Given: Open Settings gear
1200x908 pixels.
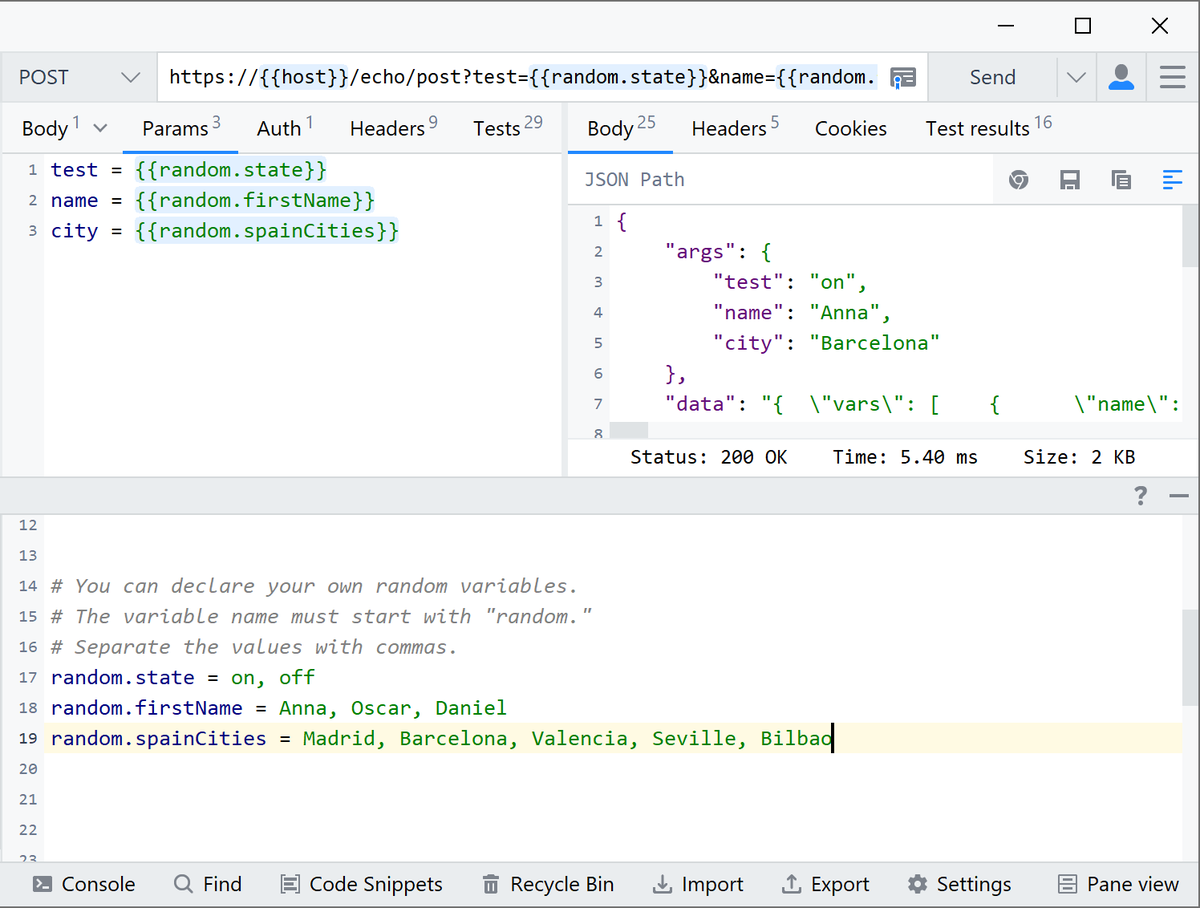Looking at the screenshot, I should [x=959, y=884].
